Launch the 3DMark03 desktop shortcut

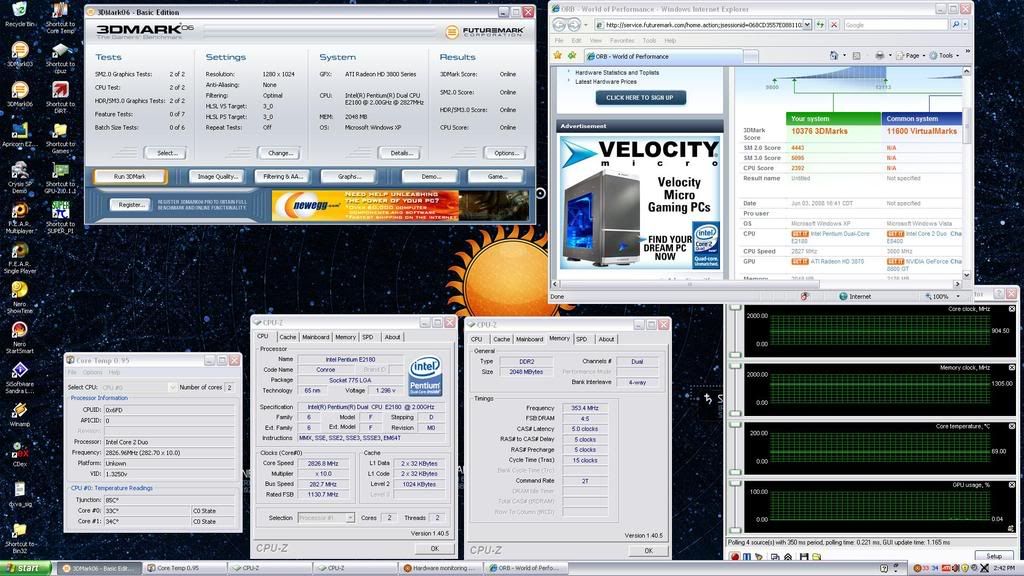click(20, 54)
